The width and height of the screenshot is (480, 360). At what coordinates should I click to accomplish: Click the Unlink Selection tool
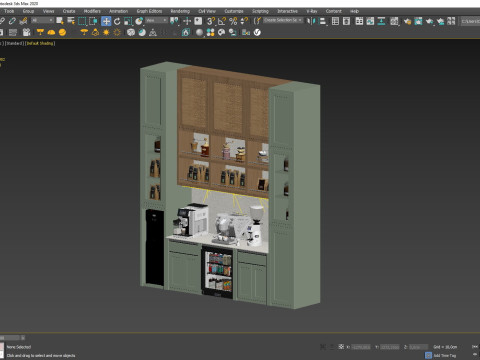12,21
